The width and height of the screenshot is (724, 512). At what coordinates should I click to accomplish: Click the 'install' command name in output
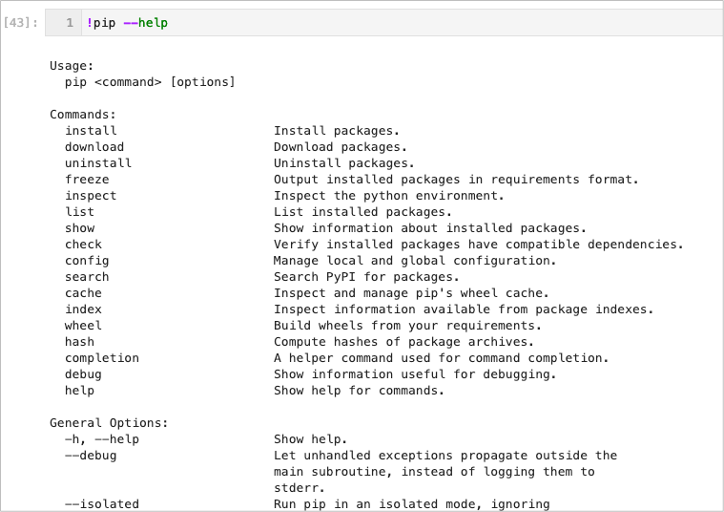pyautogui.click(x=91, y=131)
